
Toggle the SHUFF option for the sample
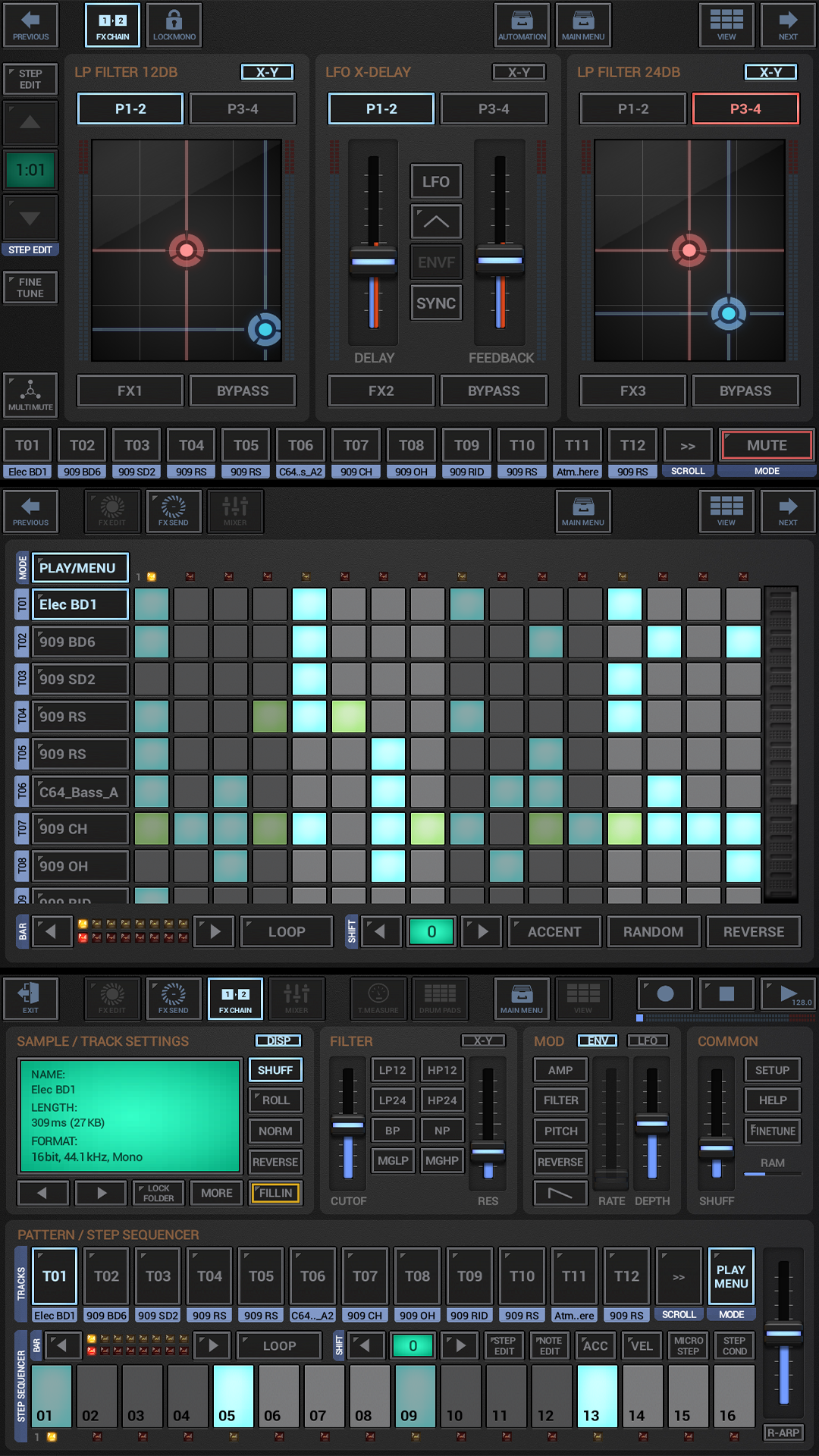click(x=275, y=1070)
